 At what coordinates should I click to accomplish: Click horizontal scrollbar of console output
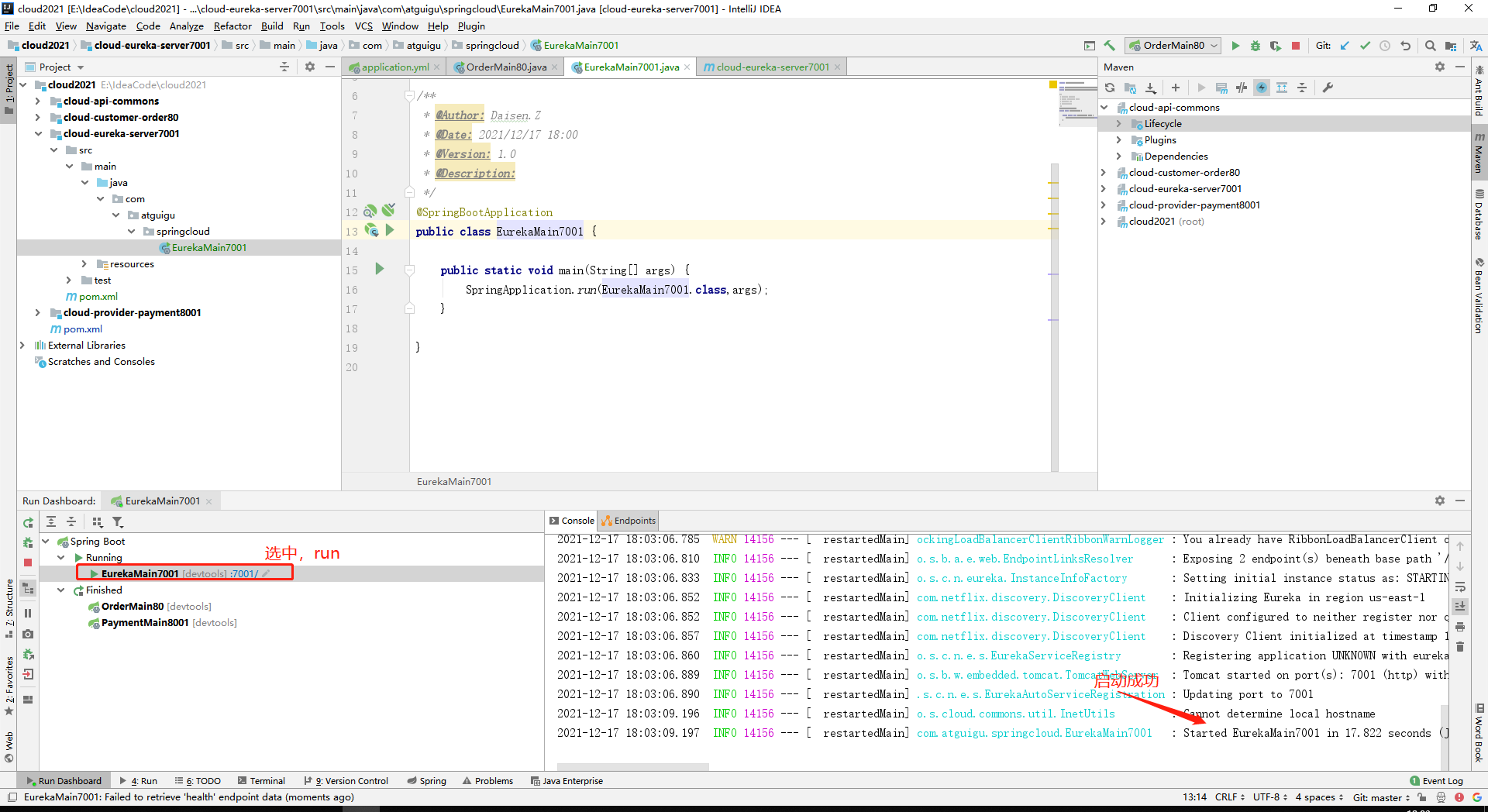tap(632, 767)
